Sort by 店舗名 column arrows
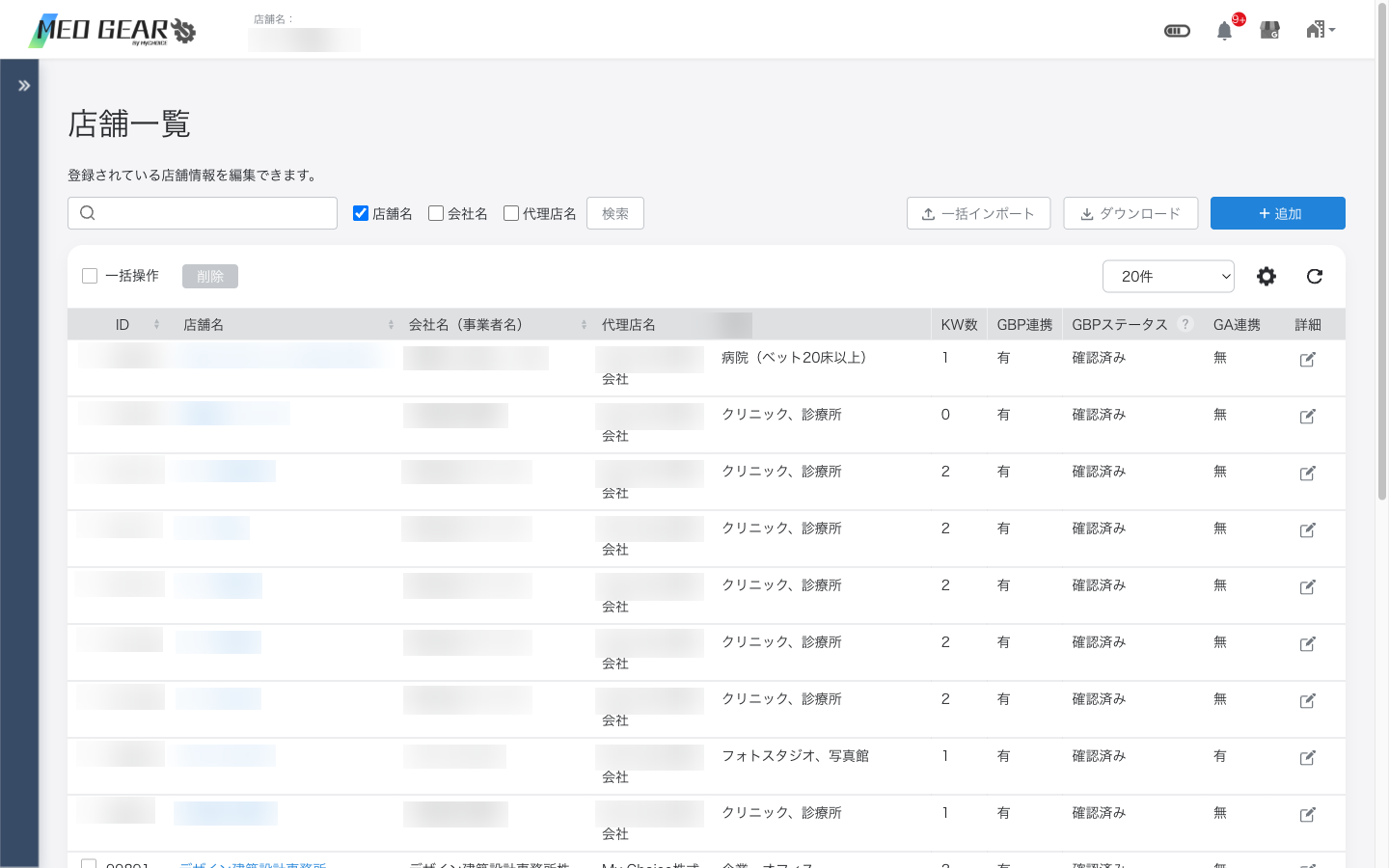Viewport: 1389px width, 868px height. (391, 325)
